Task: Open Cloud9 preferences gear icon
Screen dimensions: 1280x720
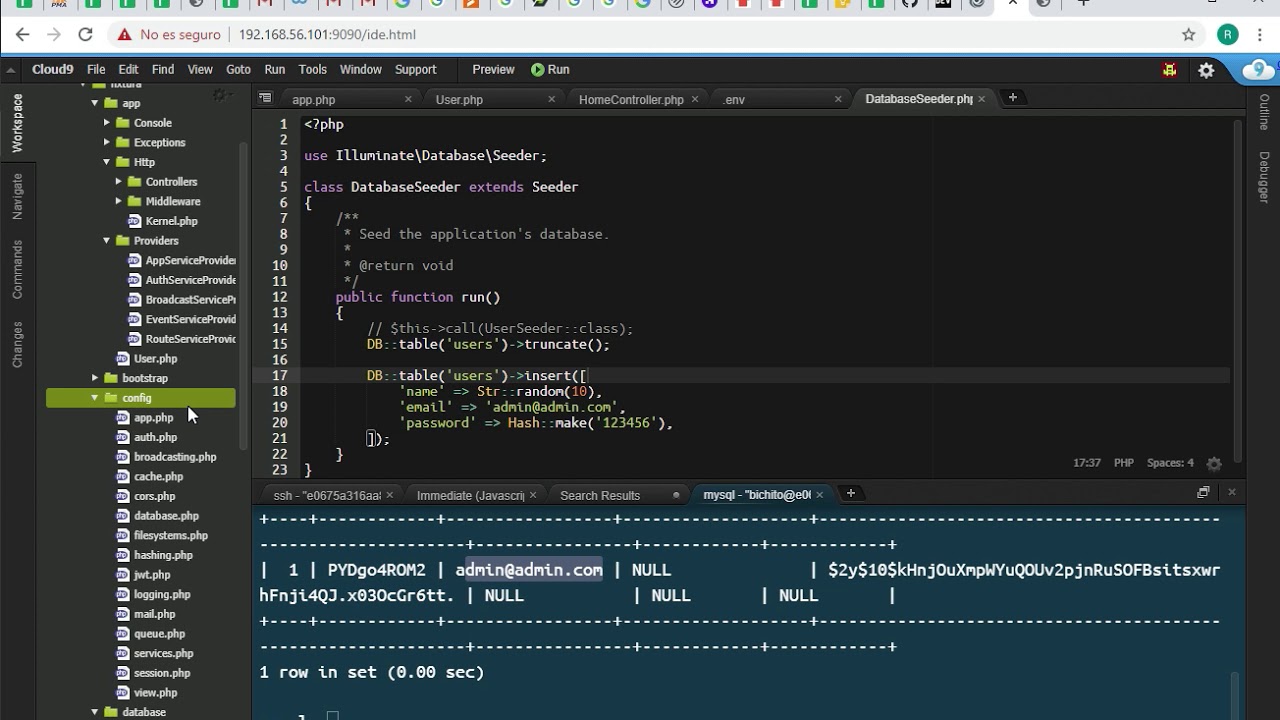Action: coord(1206,70)
